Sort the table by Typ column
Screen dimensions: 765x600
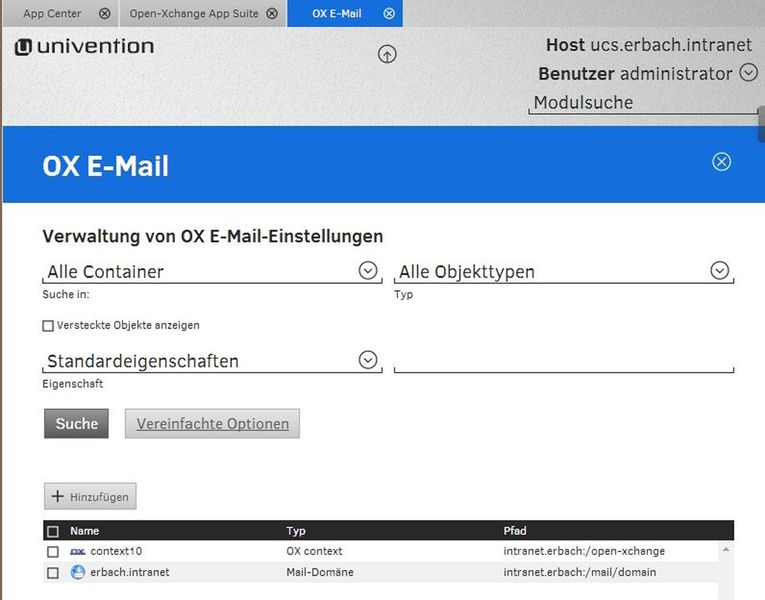click(x=296, y=531)
